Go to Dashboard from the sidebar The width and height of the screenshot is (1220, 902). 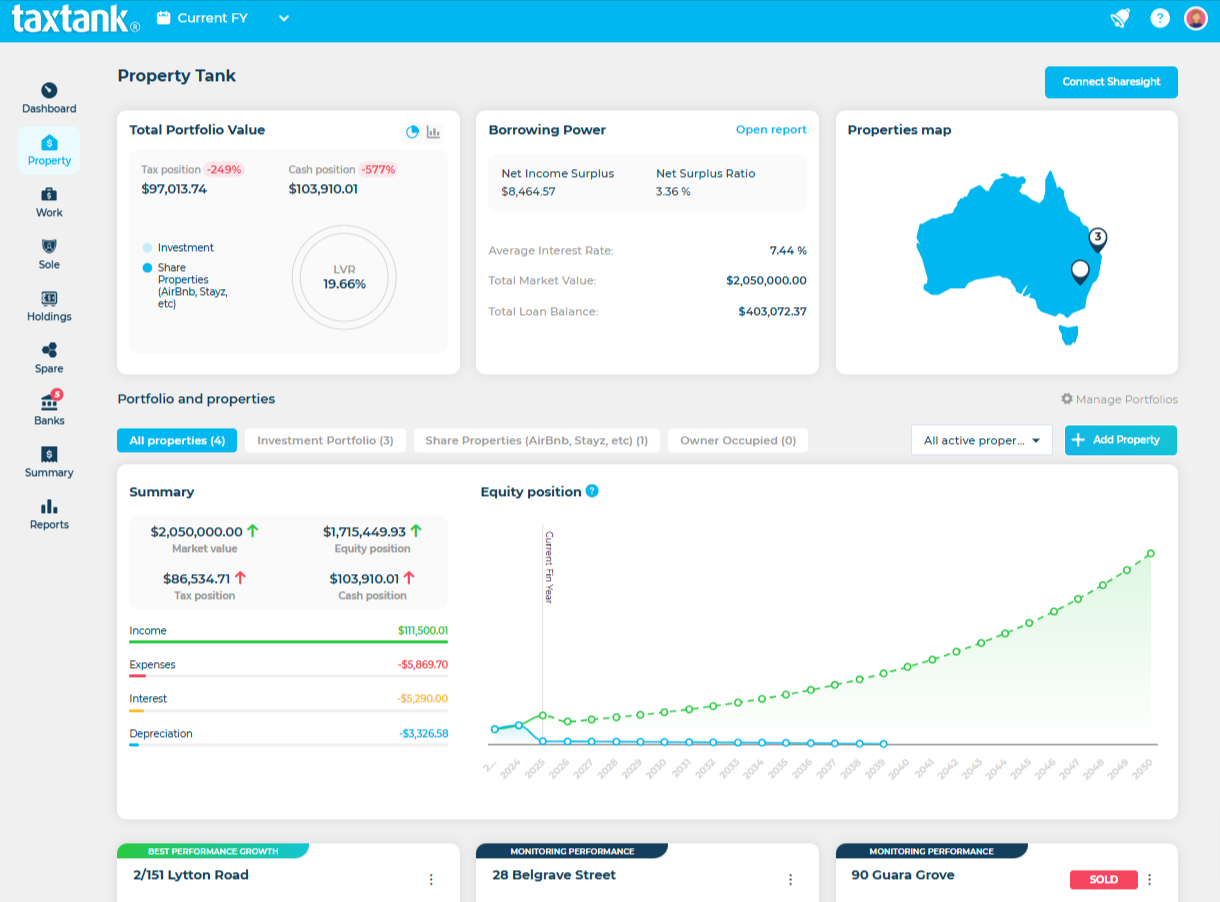[48, 95]
